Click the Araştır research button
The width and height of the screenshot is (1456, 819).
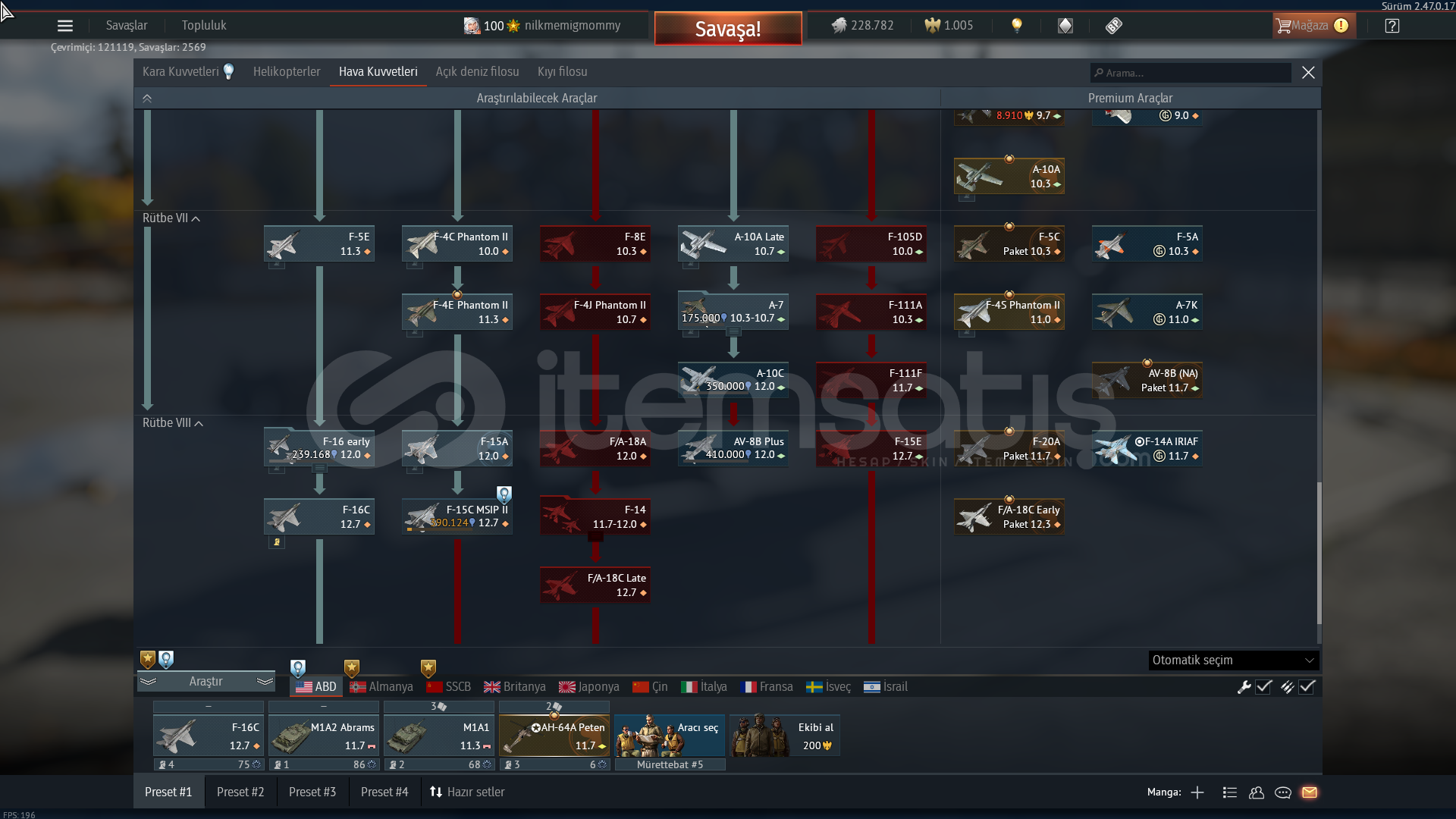coord(206,682)
